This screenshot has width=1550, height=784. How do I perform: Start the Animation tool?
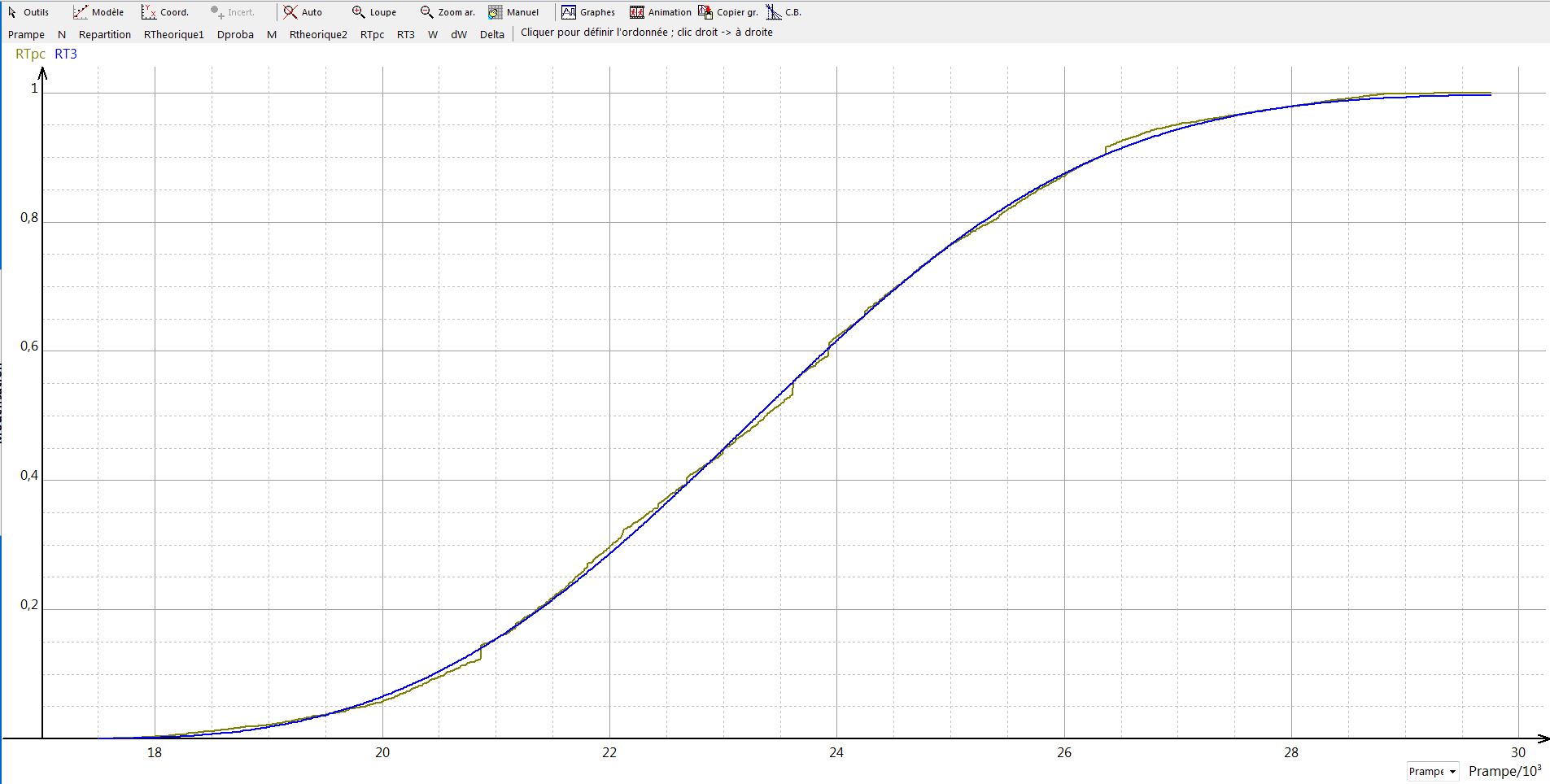(661, 12)
